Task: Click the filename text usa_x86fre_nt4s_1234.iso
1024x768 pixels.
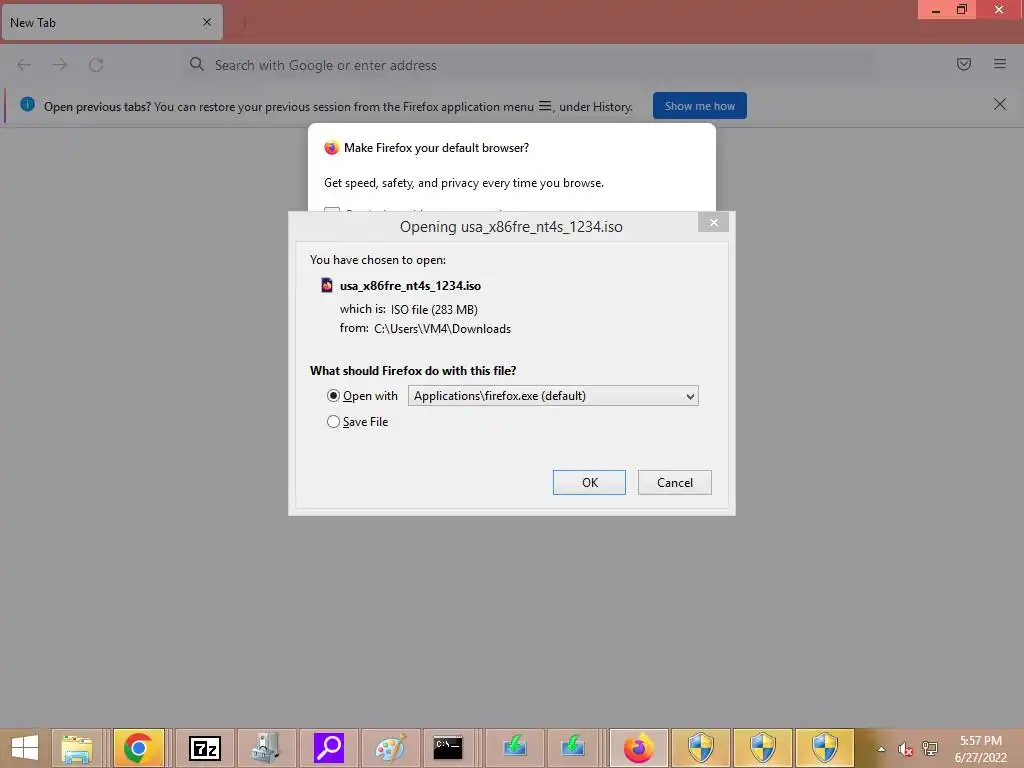Action: [x=410, y=286]
